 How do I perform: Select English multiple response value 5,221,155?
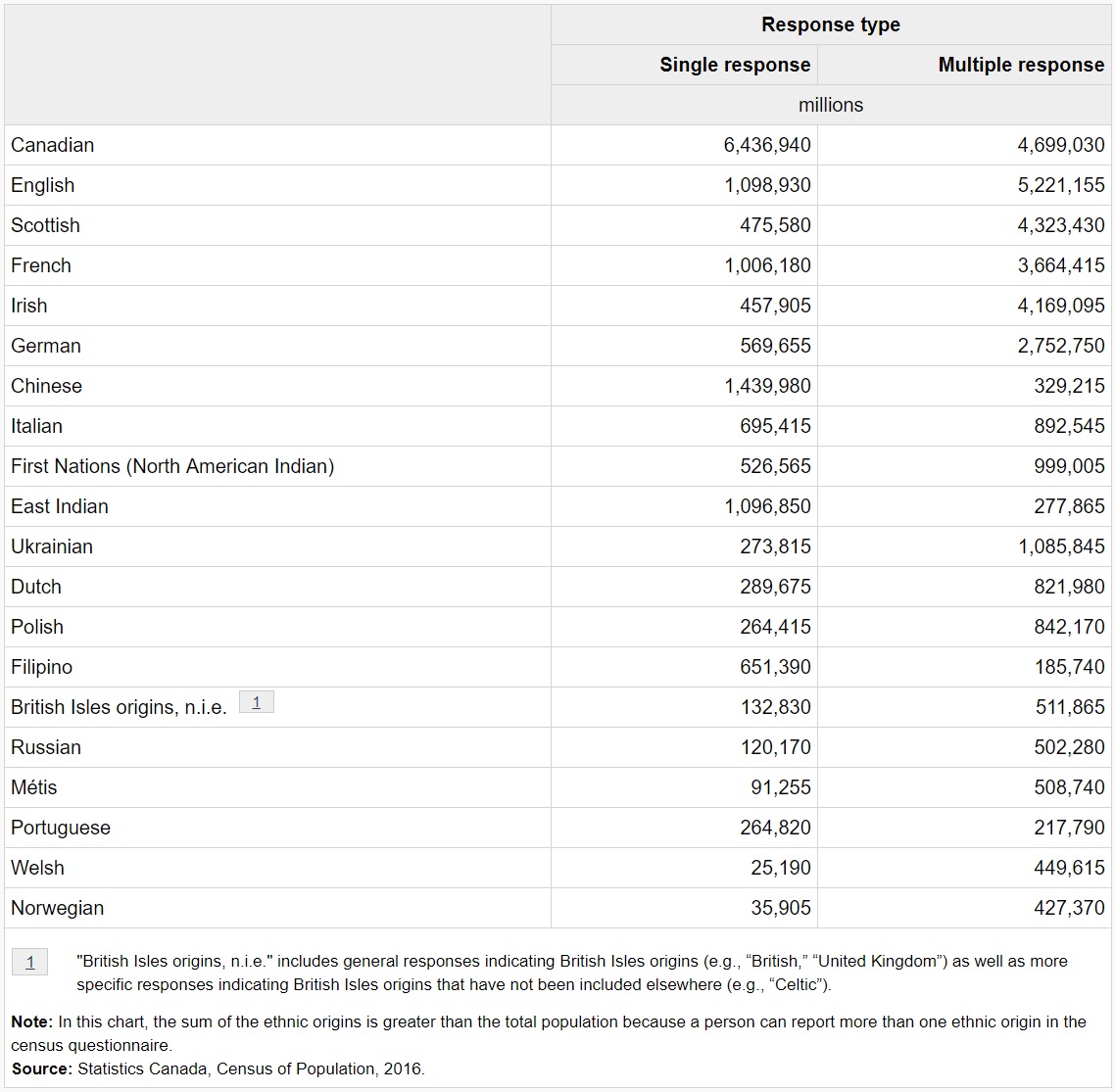click(x=1060, y=185)
